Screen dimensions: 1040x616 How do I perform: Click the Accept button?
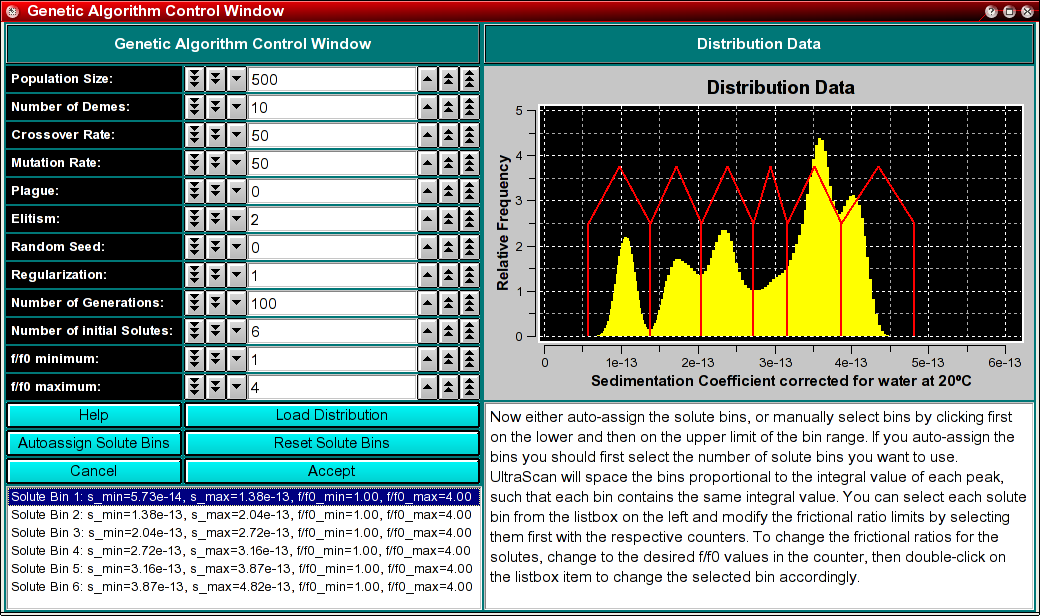[x=332, y=471]
